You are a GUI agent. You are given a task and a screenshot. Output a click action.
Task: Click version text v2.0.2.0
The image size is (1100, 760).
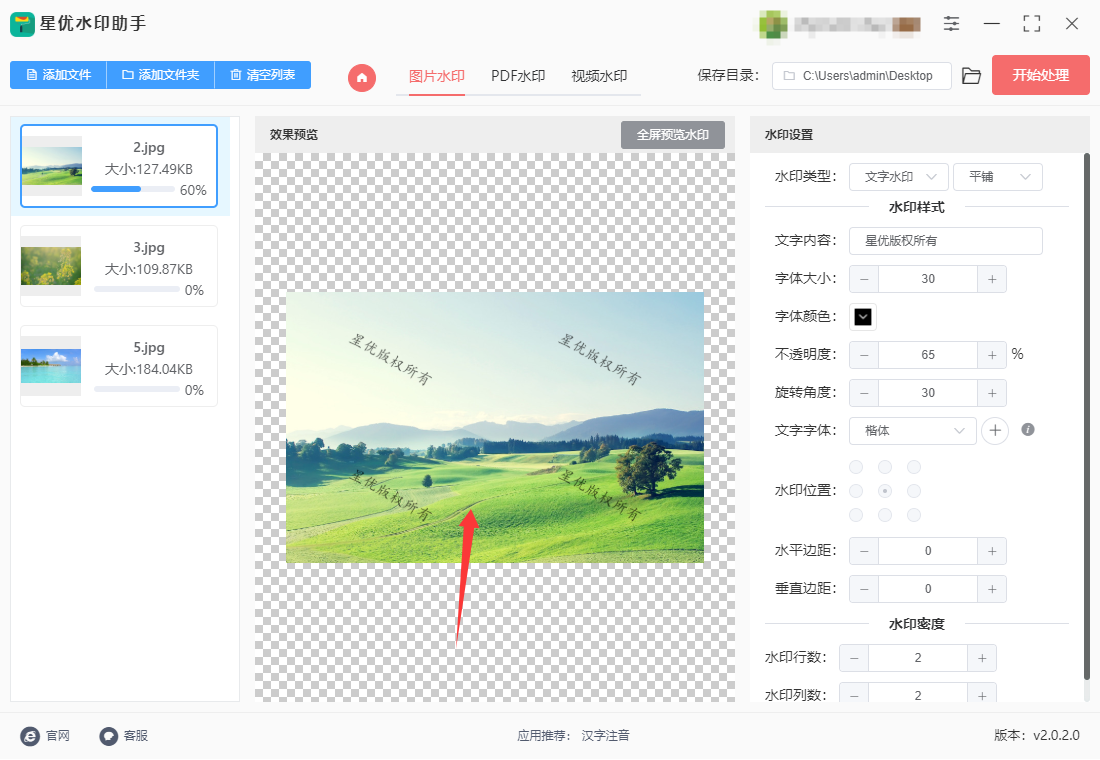tap(1056, 735)
